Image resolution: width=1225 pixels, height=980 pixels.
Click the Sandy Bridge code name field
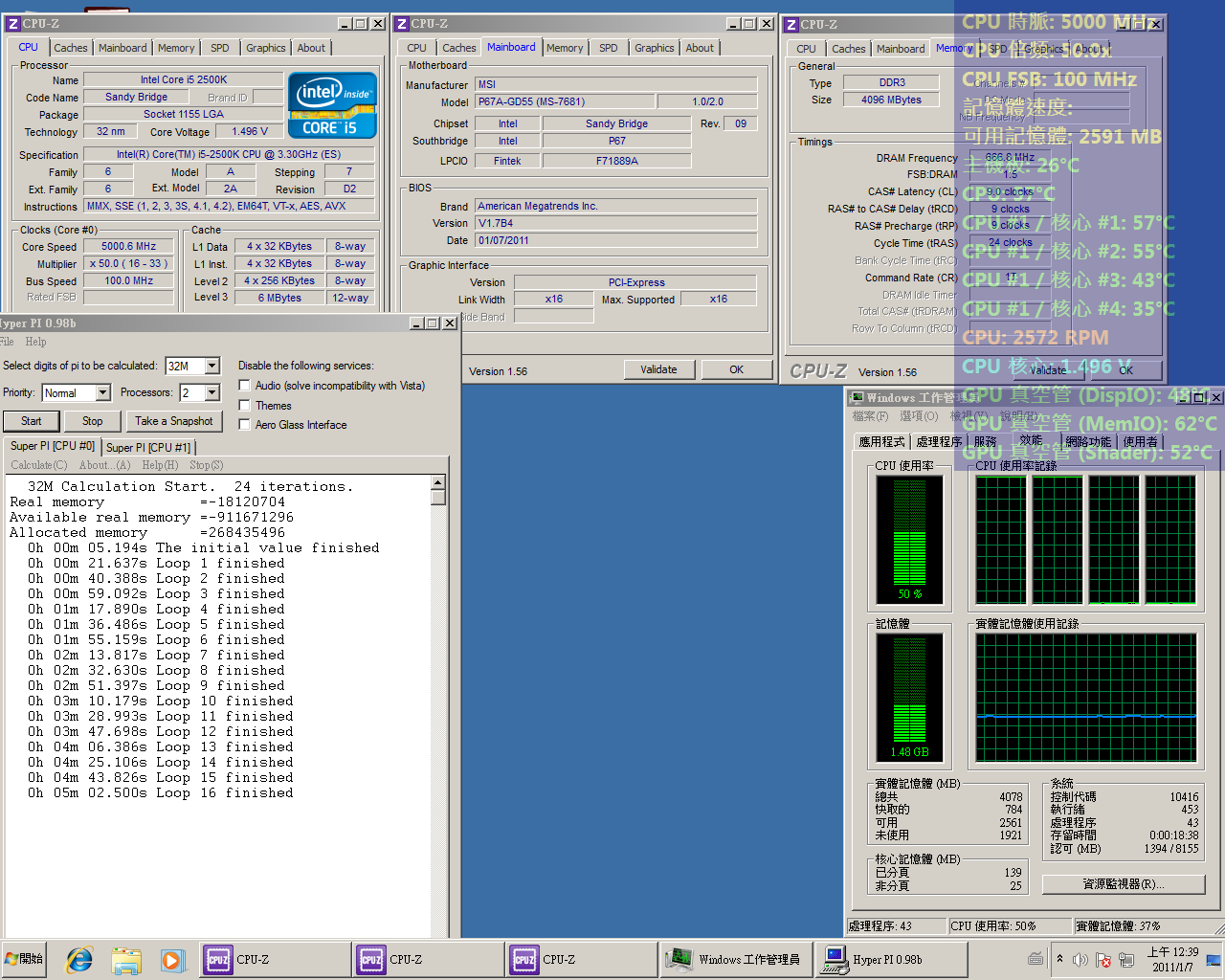pyautogui.click(x=137, y=97)
